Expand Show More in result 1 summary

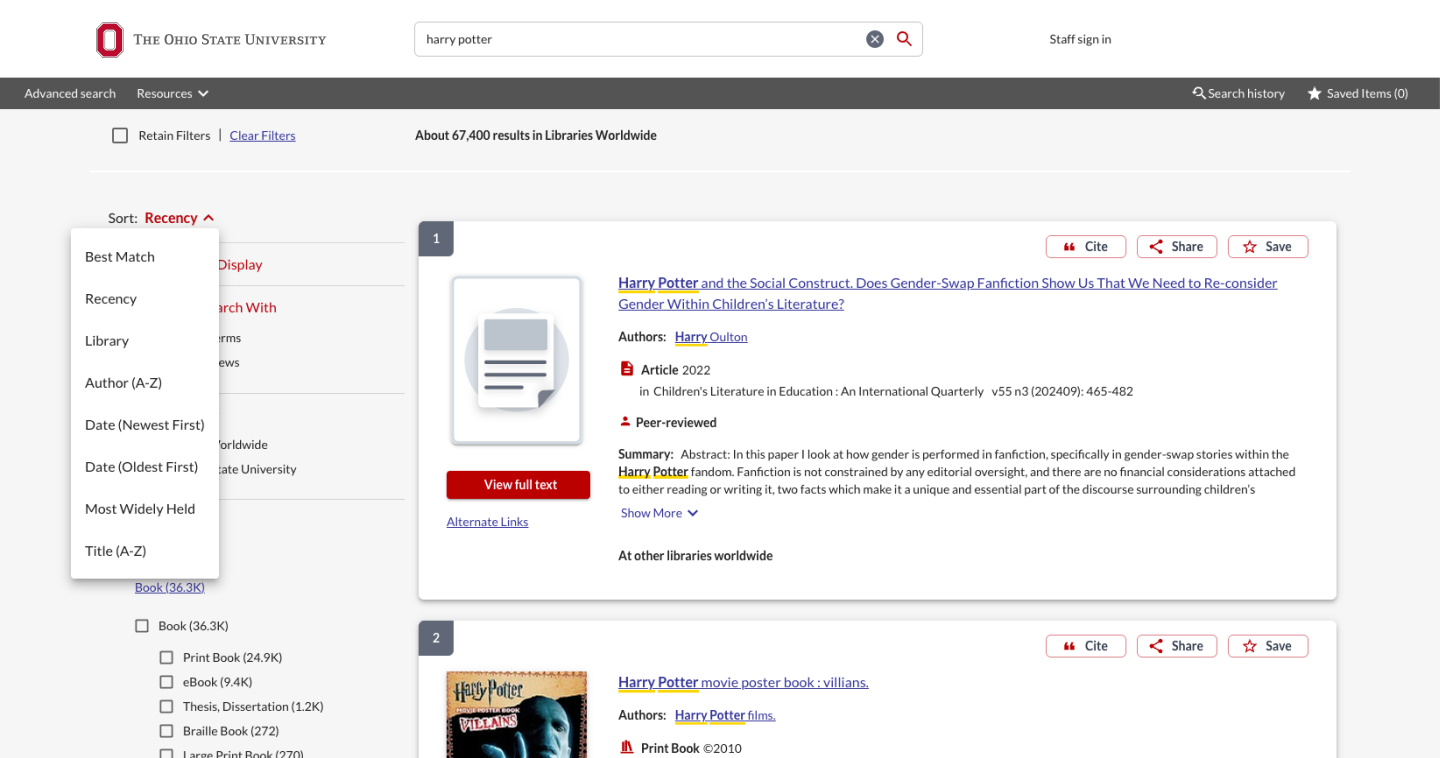(x=660, y=513)
